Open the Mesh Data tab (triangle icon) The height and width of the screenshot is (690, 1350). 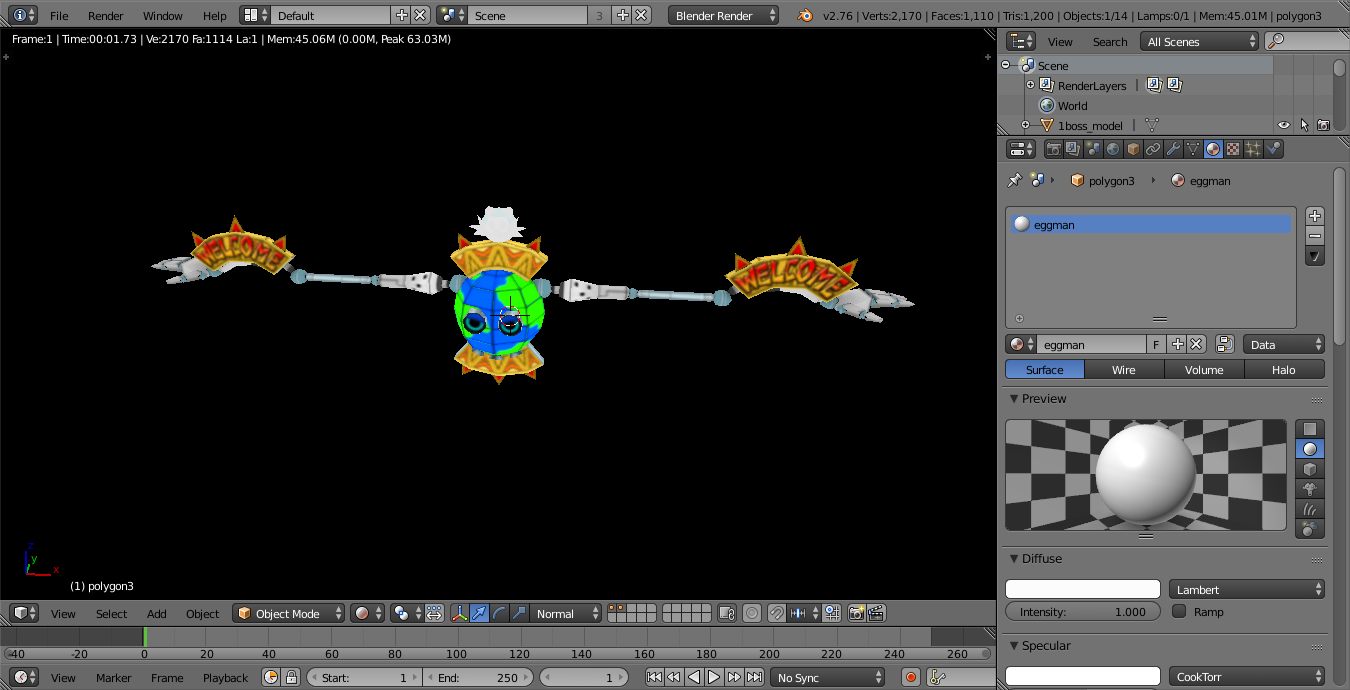pos(1193,149)
